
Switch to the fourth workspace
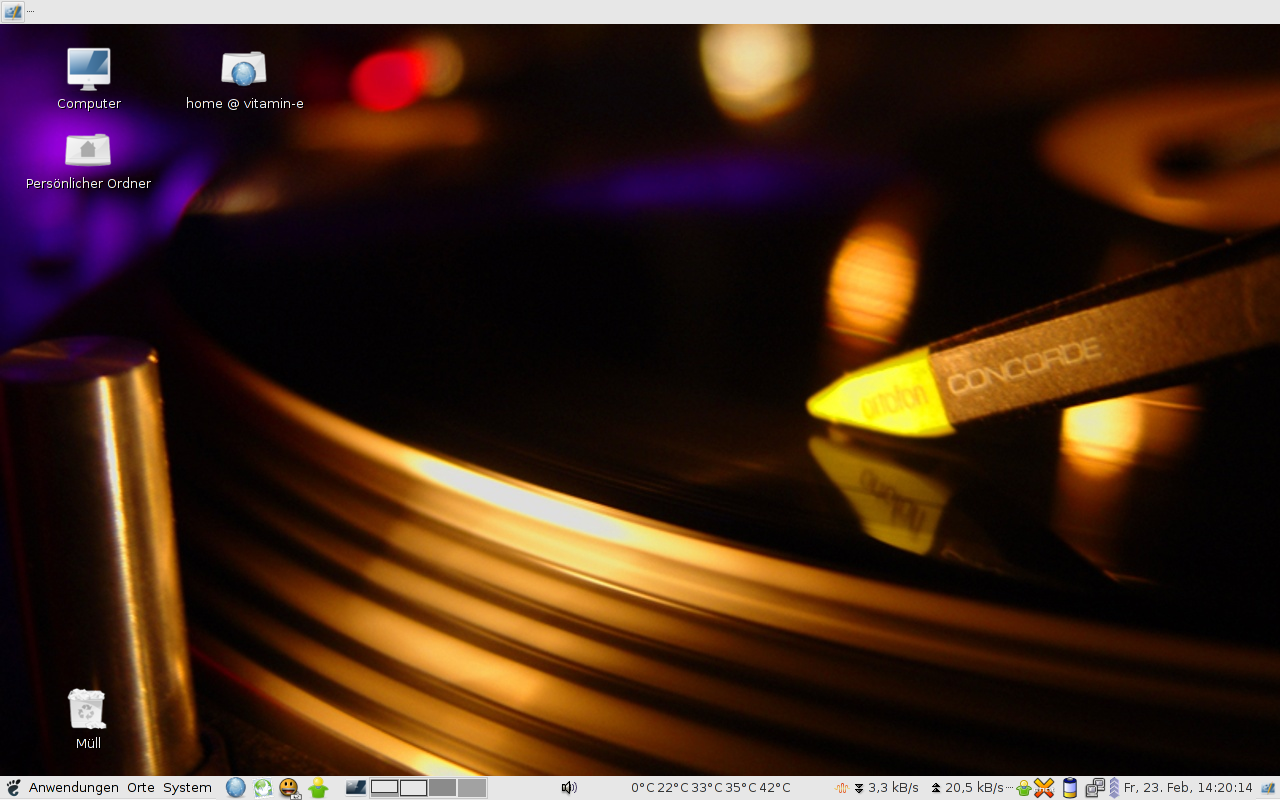472,788
